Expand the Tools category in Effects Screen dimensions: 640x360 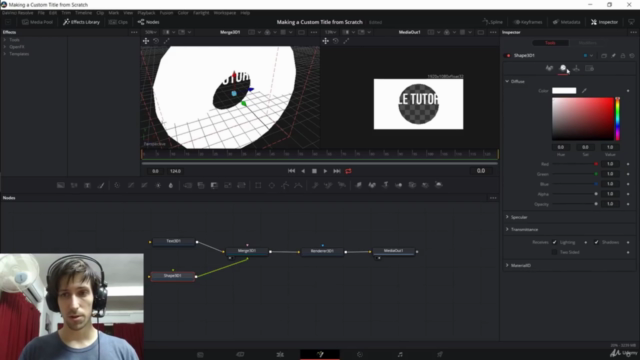(x=5, y=40)
